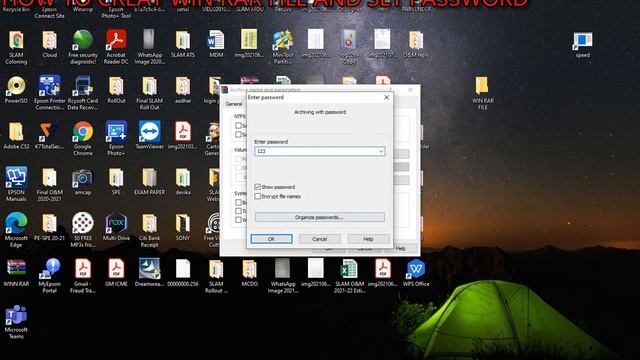The image size is (640, 360).
Task: Launch PowerISO desktop icon
Action: (x=16, y=87)
